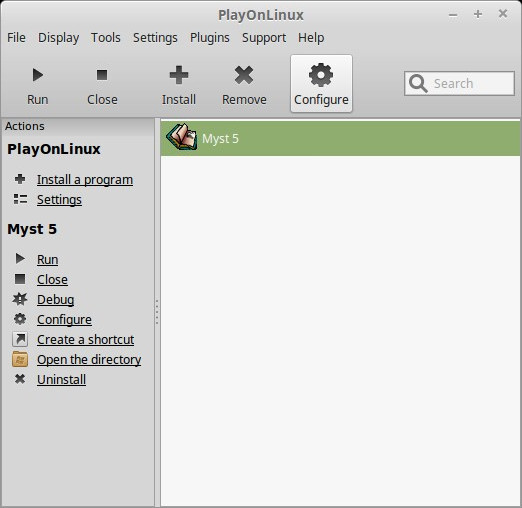522x508 pixels.
Task: Click the Close link under Myst 5
Action: (x=52, y=280)
